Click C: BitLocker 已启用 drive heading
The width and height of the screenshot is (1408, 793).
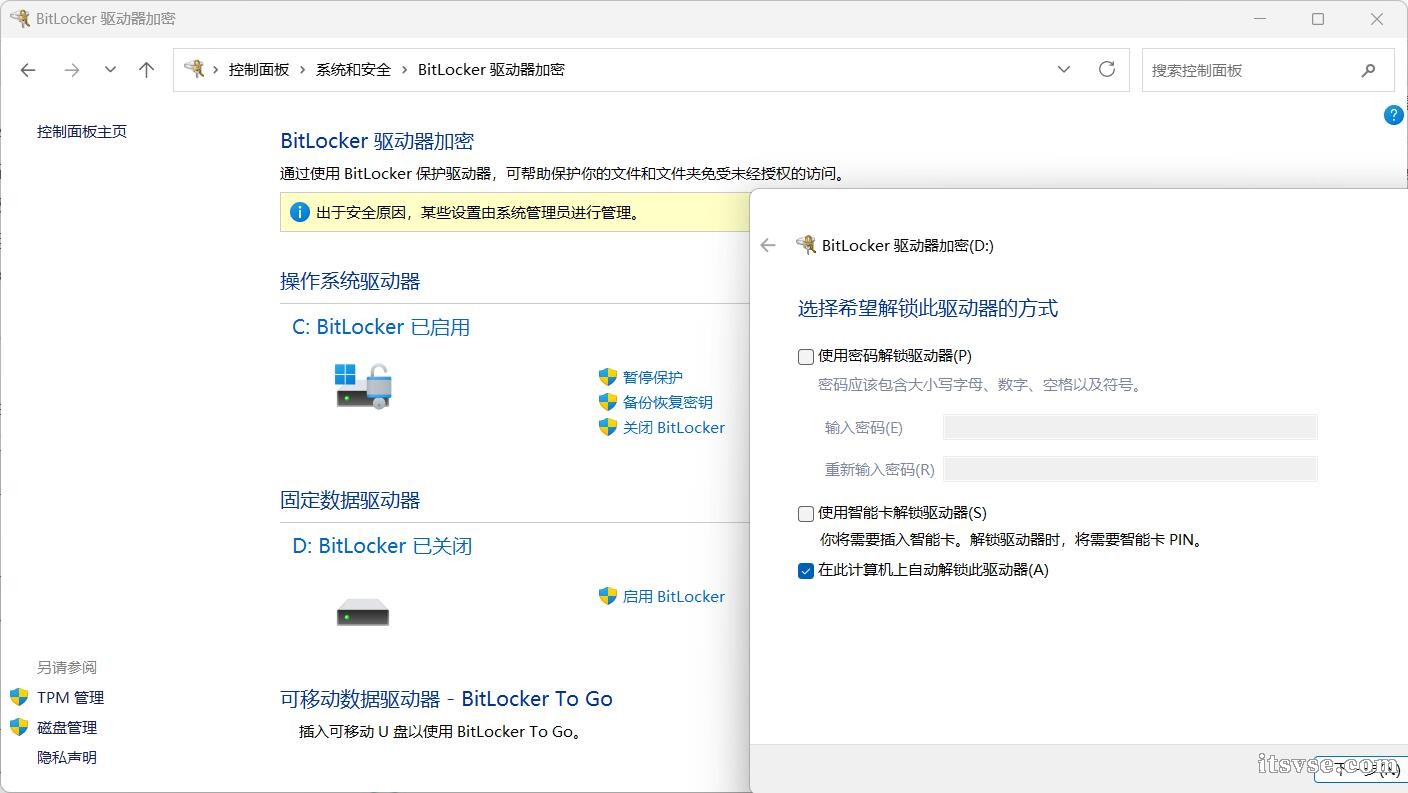pos(381,327)
